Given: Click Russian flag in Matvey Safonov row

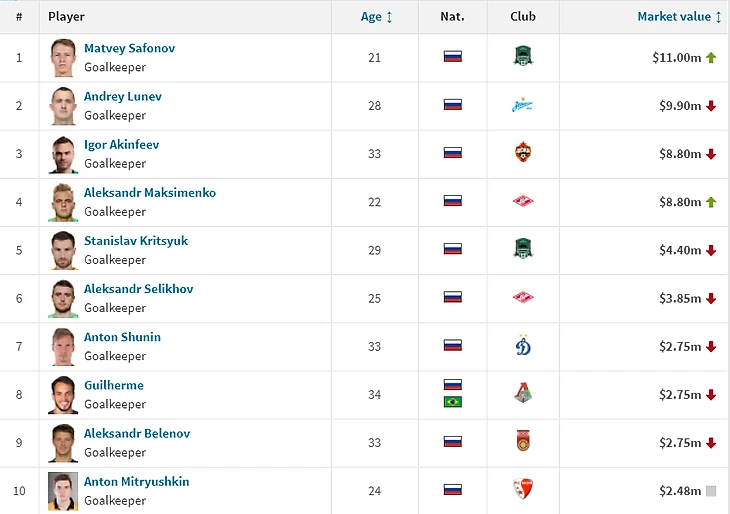Looking at the screenshot, I should pyautogui.click(x=452, y=57).
